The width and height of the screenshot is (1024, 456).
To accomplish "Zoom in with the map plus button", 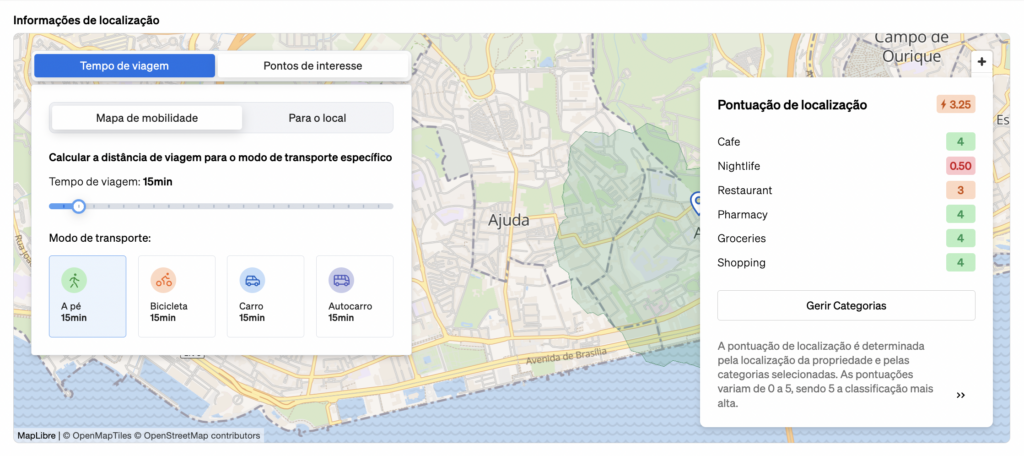I will [x=982, y=62].
